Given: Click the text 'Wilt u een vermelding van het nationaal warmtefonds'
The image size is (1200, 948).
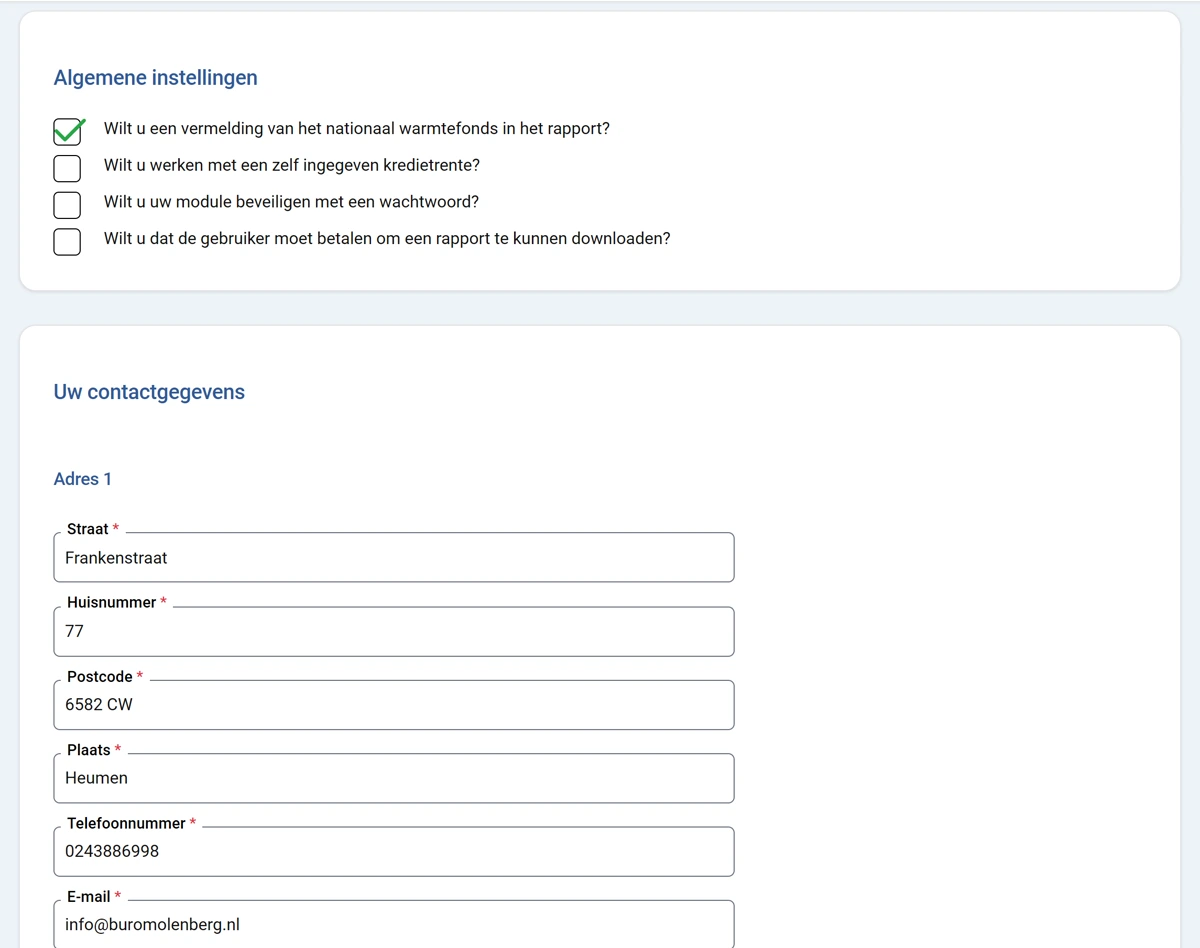Looking at the screenshot, I should coord(357,129).
